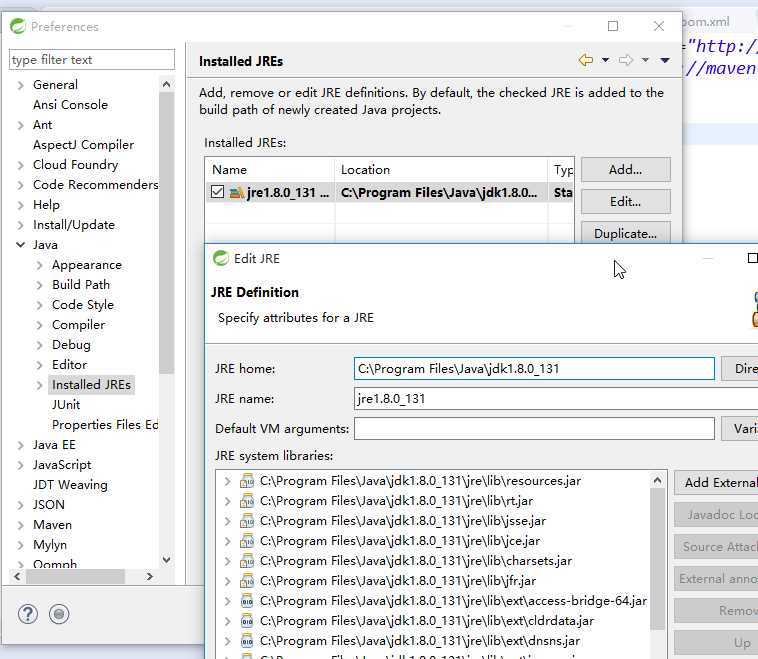Select Mylyn in preferences tree

(x=50, y=545)
